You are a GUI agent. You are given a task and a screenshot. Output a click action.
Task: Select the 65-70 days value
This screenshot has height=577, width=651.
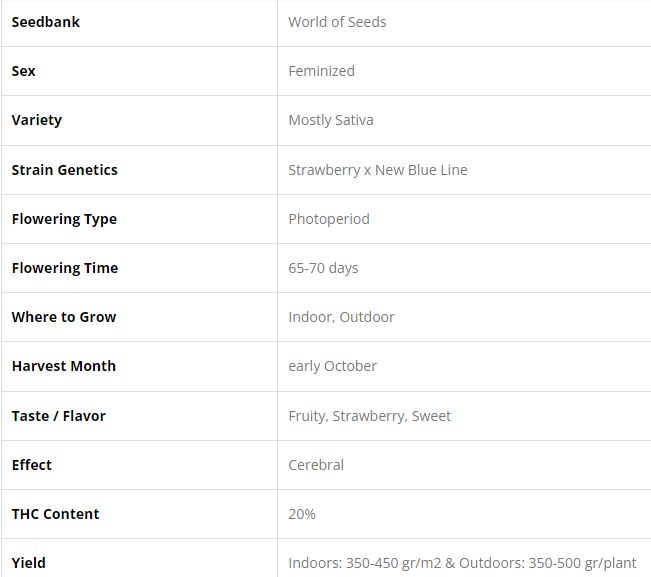(323, 268)
